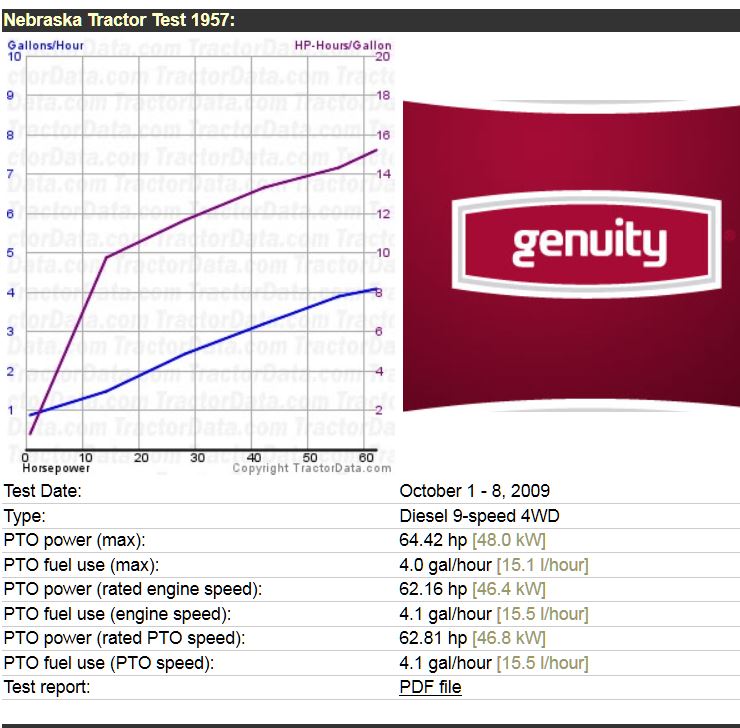Click the Gallons/Hour axis title
Viewport: 740px width, 728px height.
pos(44,46)
